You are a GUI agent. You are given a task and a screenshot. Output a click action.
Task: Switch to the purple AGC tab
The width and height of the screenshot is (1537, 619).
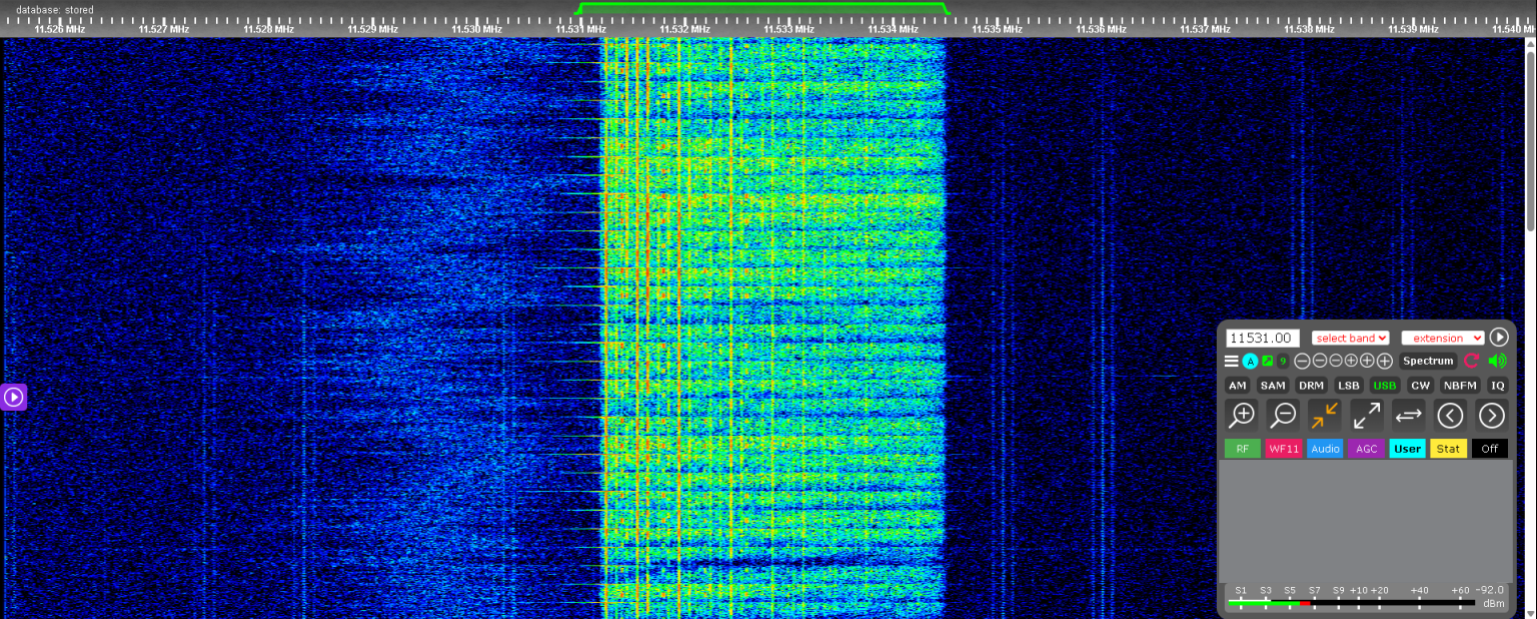(1366, 449)
